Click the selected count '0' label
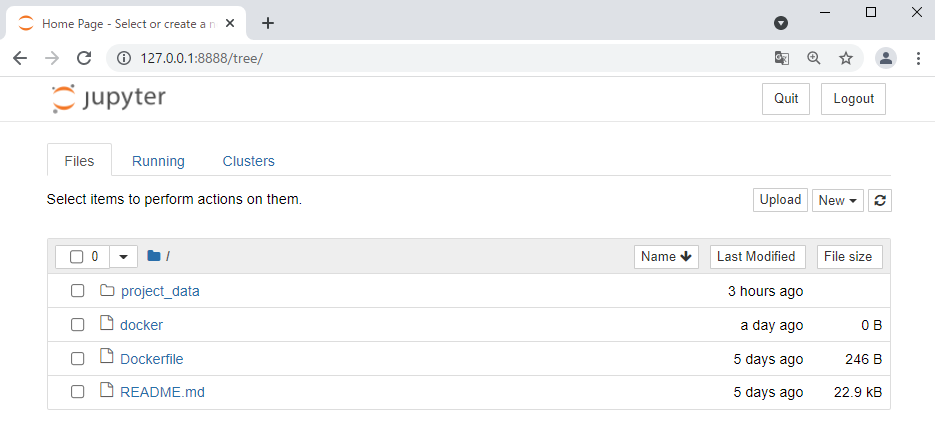The image size is (935, 434). point(95,257)
